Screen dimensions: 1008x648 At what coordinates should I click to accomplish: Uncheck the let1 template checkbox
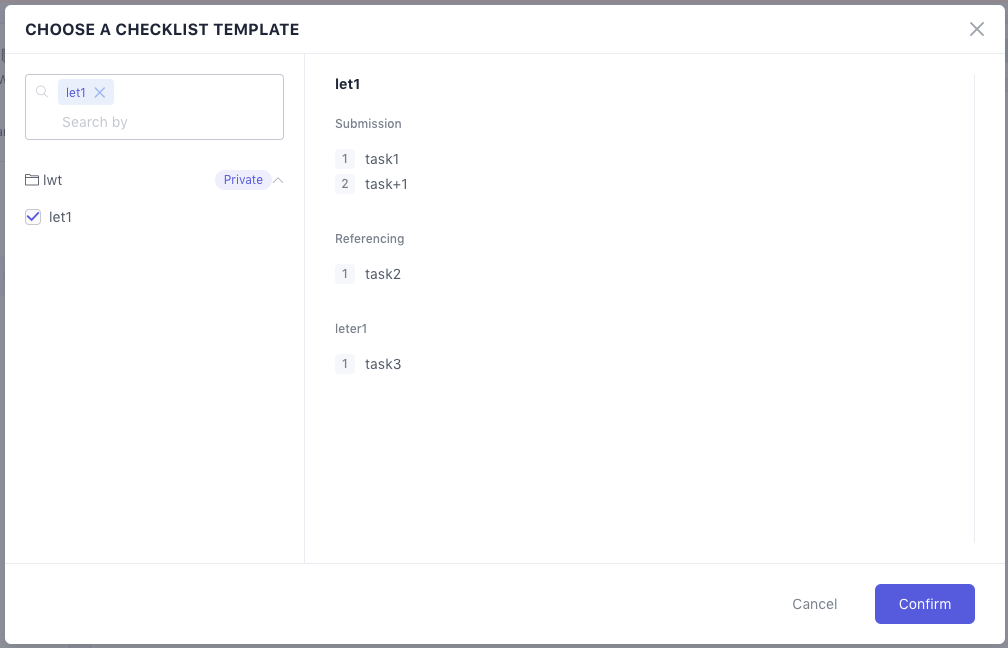coord(33,217)
